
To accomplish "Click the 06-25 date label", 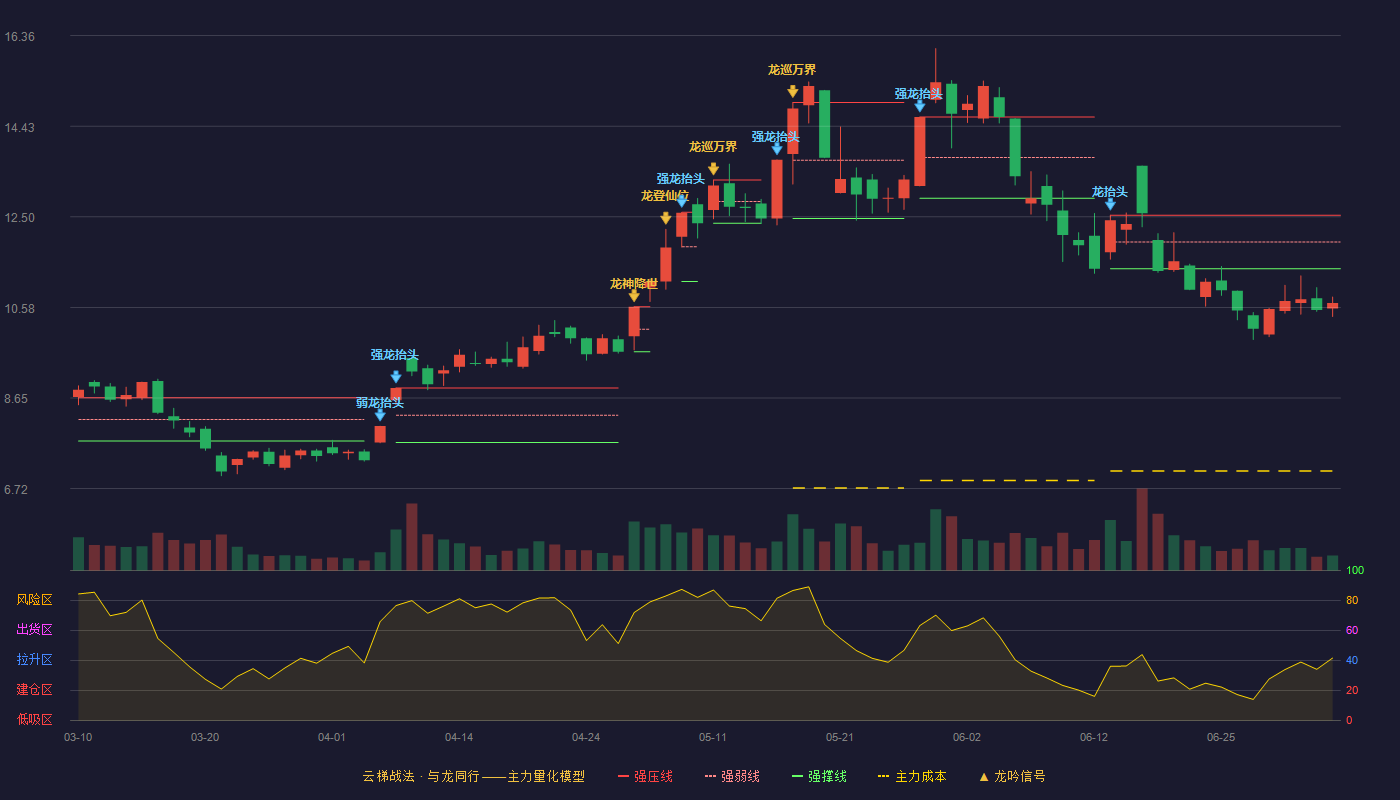I will [x=1221, y=737].
